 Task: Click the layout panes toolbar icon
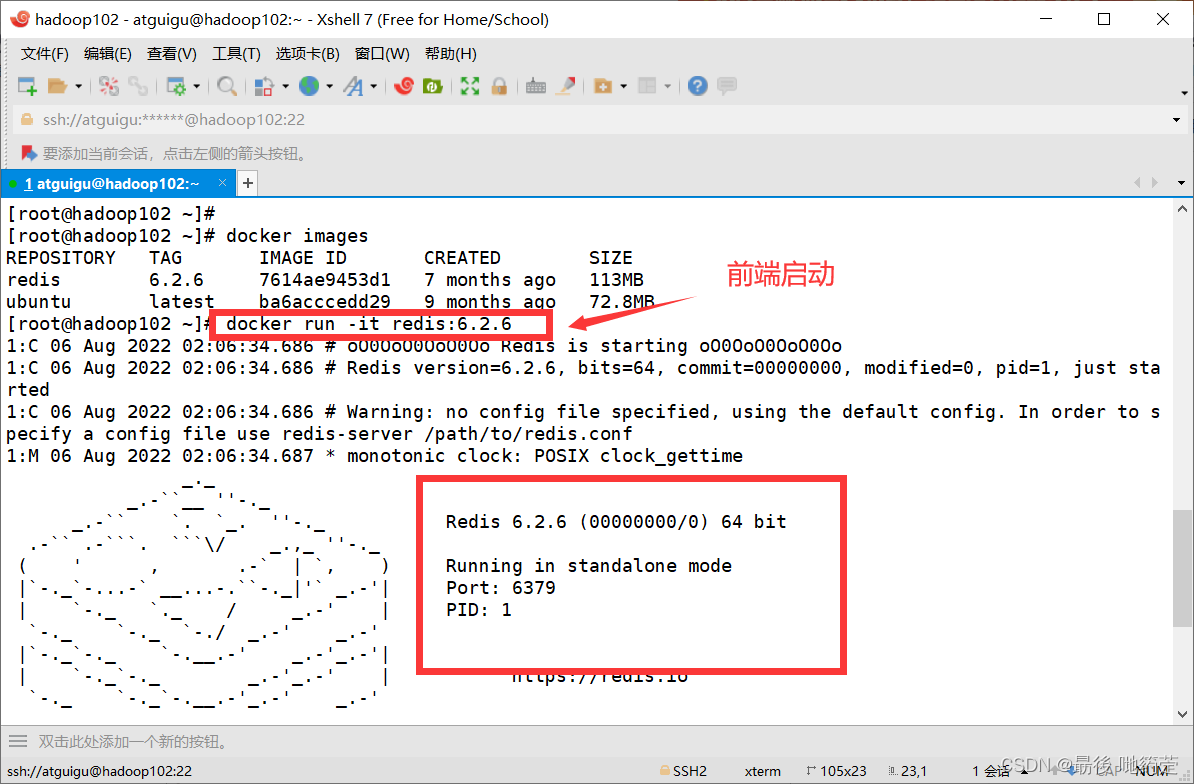coord(647,86)
